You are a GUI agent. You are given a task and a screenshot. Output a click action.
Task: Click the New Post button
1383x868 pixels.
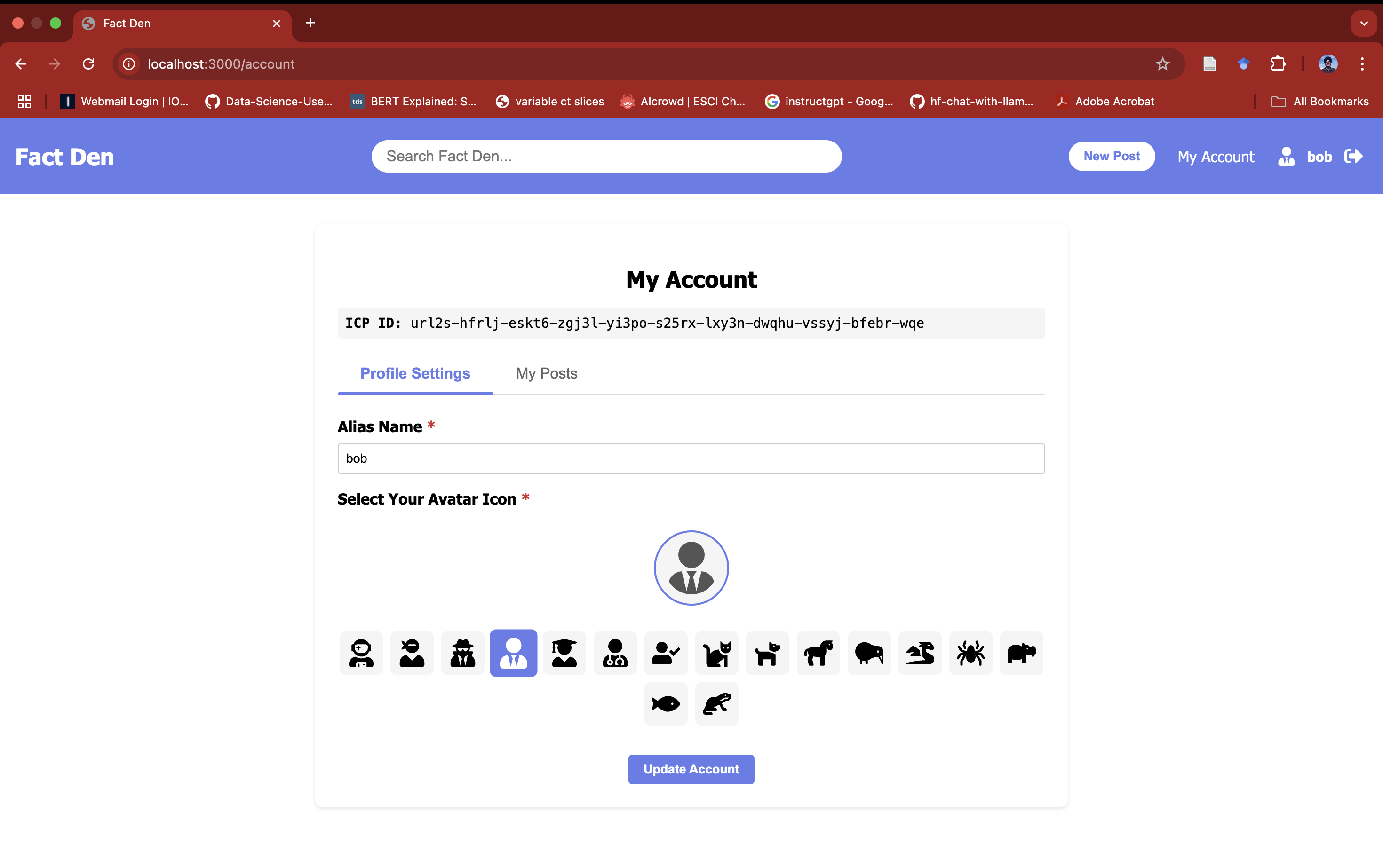coord(1111,156)
